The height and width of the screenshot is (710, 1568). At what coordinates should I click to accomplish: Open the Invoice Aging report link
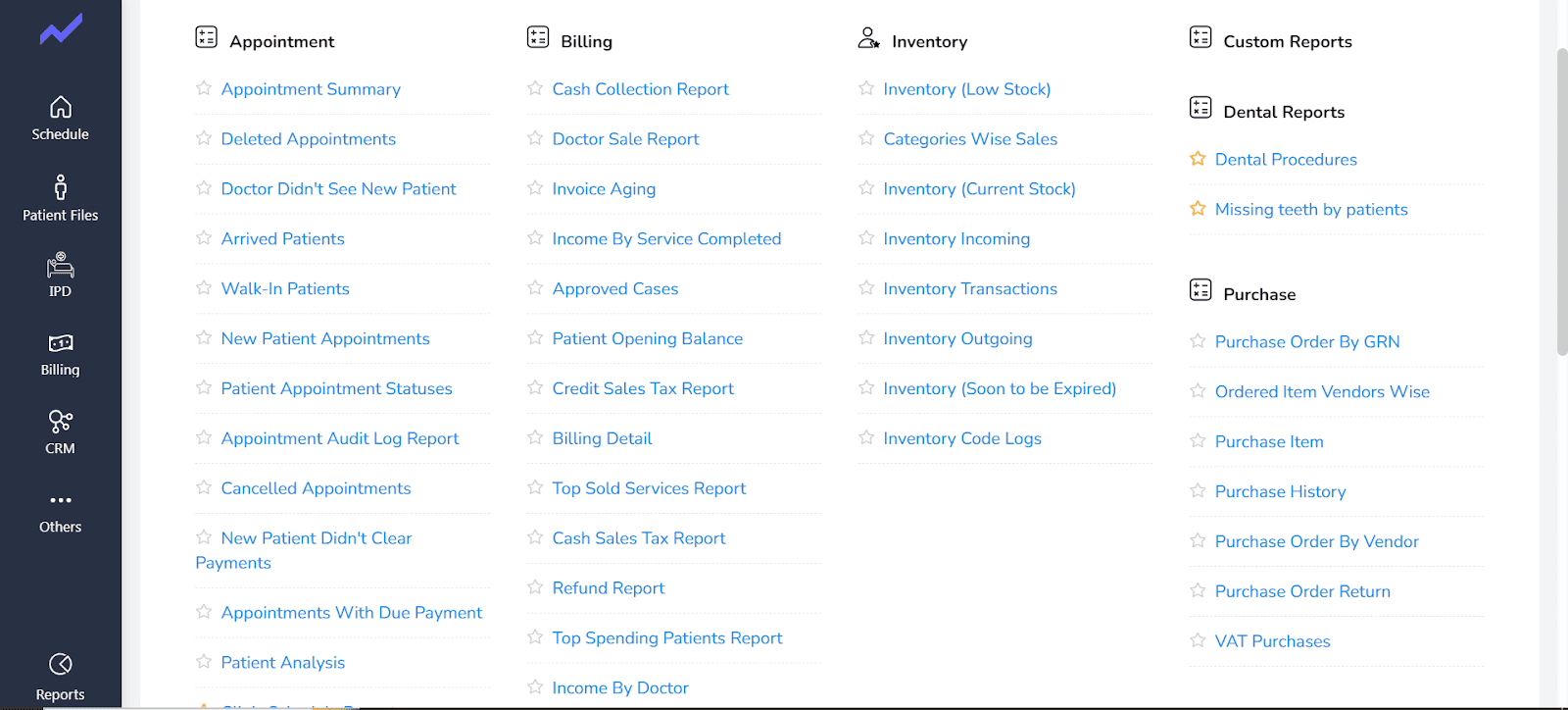[x=604, y=189]
